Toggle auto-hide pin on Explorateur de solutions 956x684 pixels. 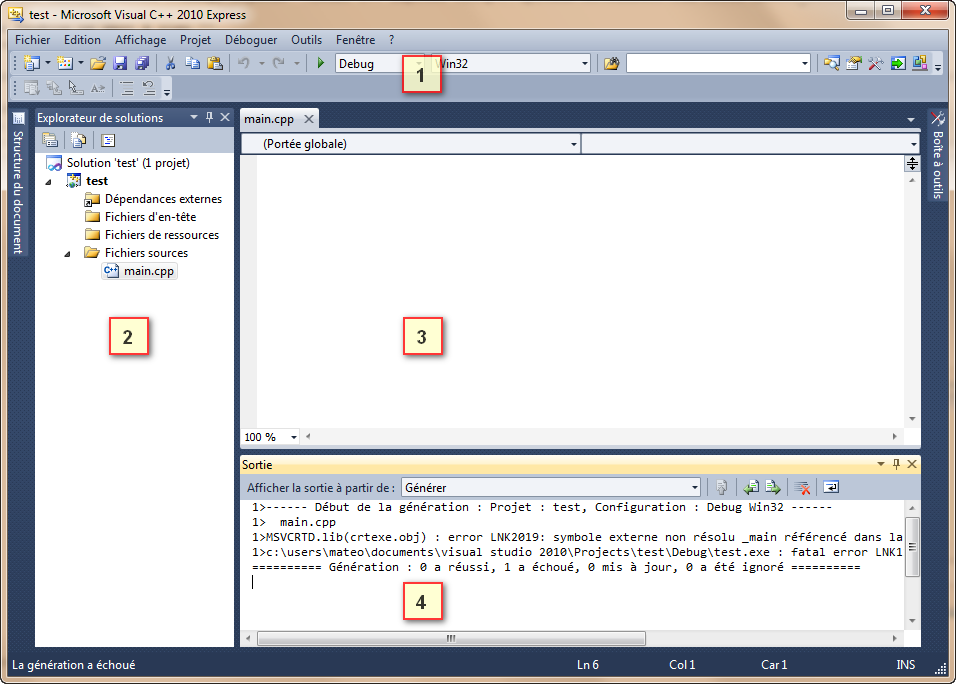click(208, 118)
